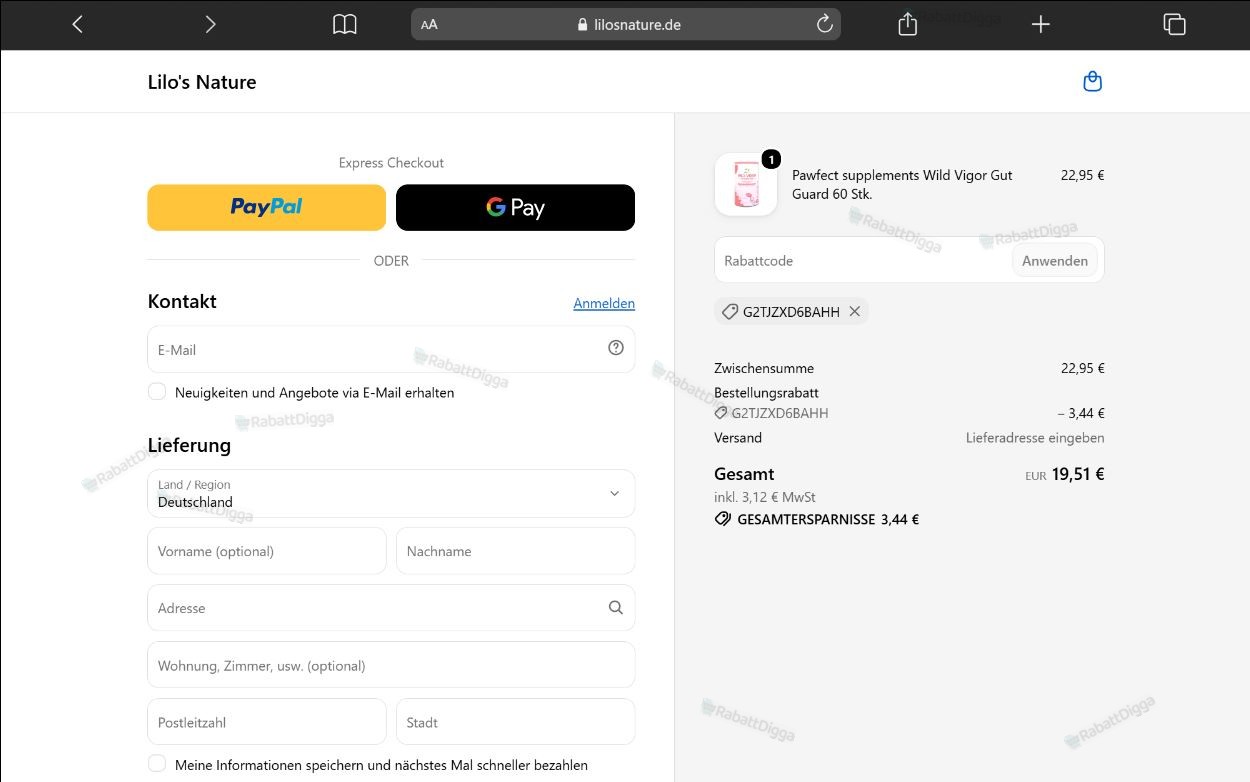Enable Neuigkeiten und Angebote email checkbox

(157, 391)
